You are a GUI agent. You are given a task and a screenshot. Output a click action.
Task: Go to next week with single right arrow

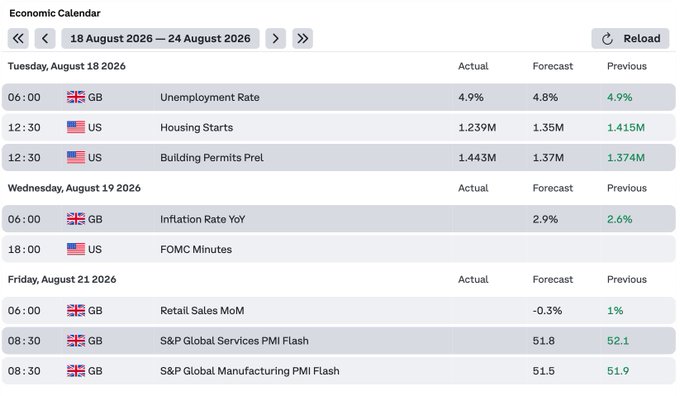tap(275, 39)
